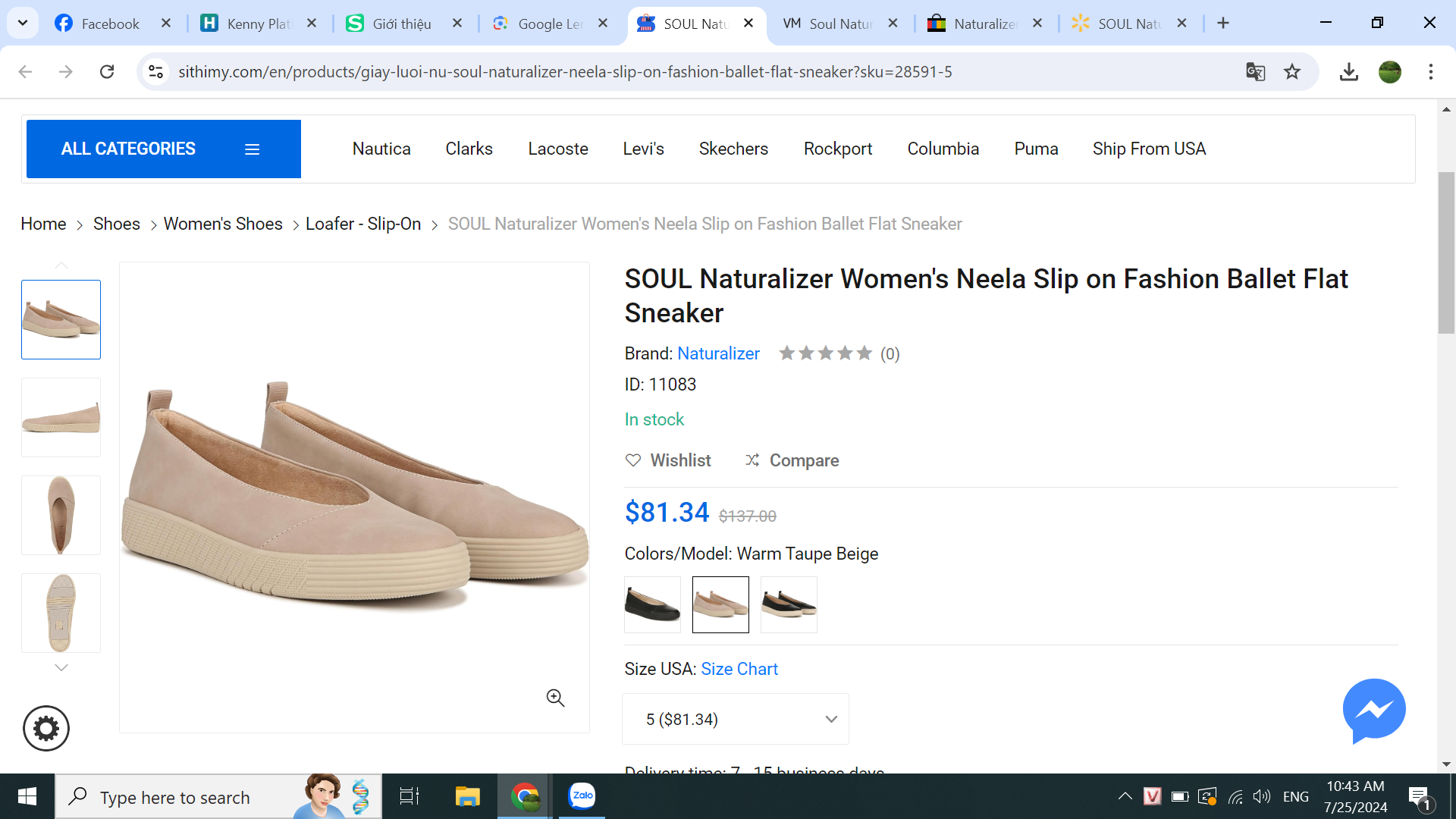
Task: Select the black shoe color swatch
Action: click(652, 604)
